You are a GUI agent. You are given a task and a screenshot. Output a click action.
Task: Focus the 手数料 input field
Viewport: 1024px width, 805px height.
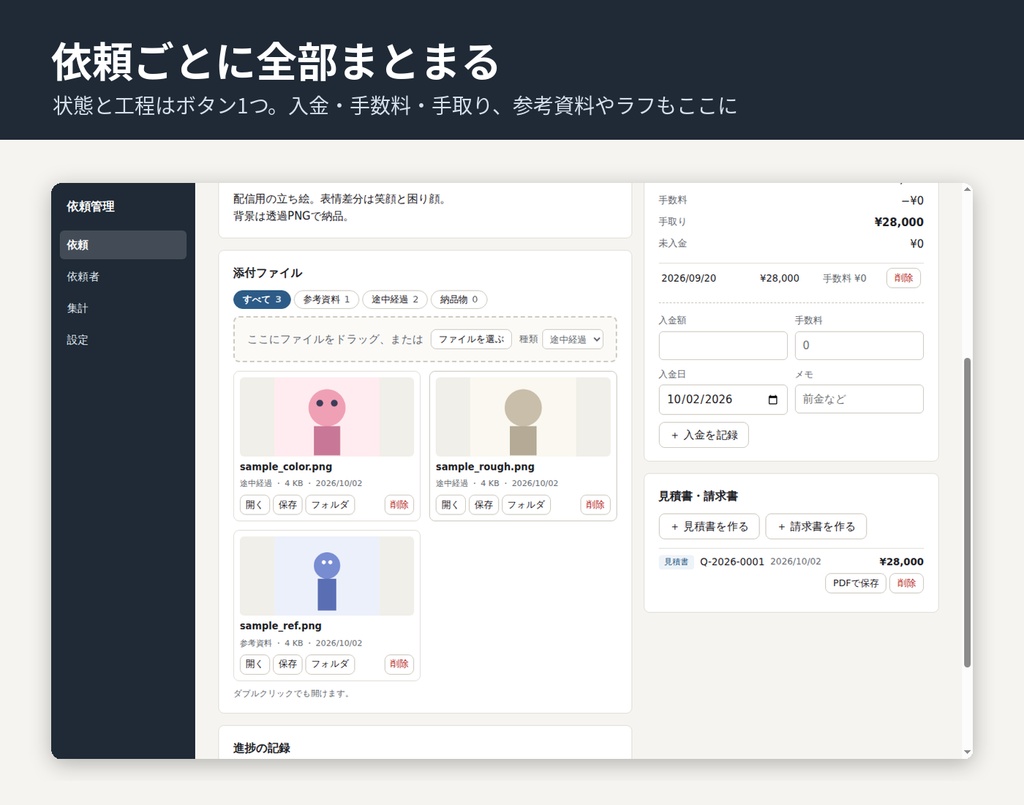click(x=859, y=345)
